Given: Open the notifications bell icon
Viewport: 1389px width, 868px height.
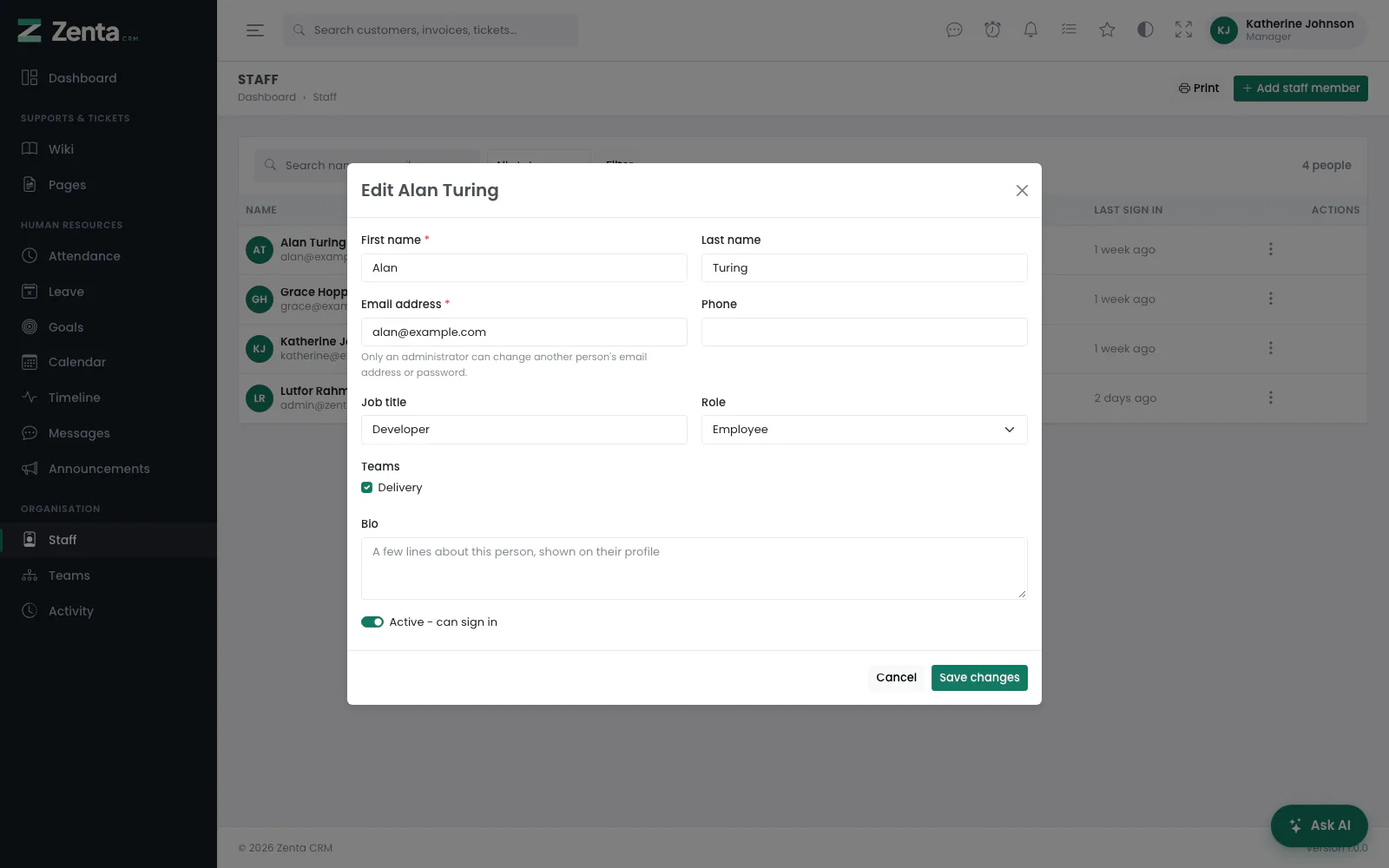Looking at the screenshot, I should pos(1030,30).
